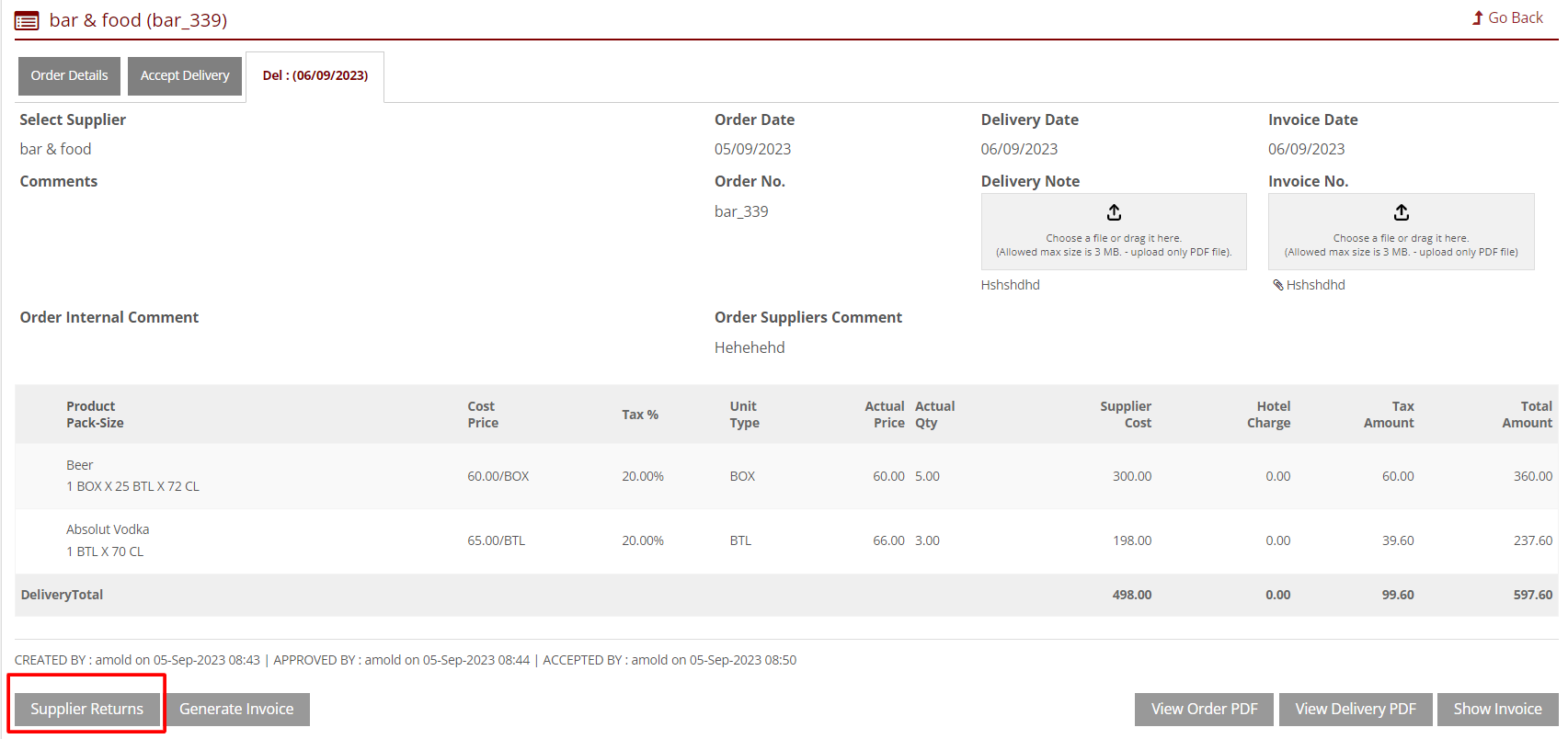Click the paperclip icon beside invoice attachment

tap(1277, 285)
